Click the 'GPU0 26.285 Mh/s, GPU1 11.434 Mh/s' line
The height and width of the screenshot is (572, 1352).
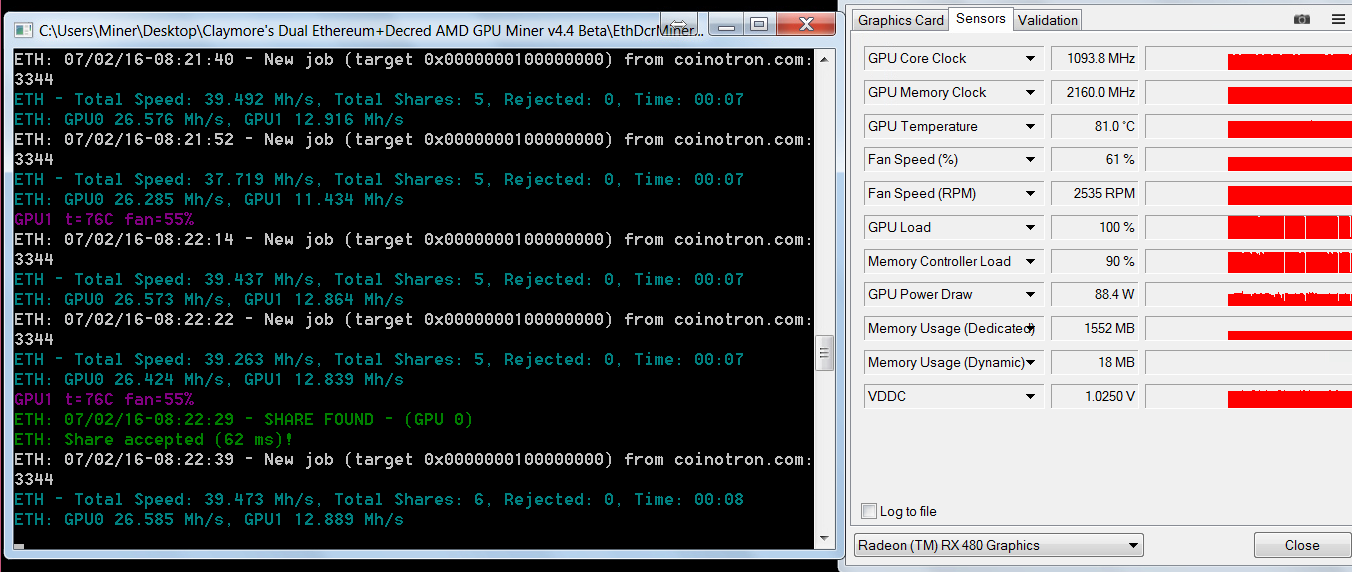[x=209, y=199]
